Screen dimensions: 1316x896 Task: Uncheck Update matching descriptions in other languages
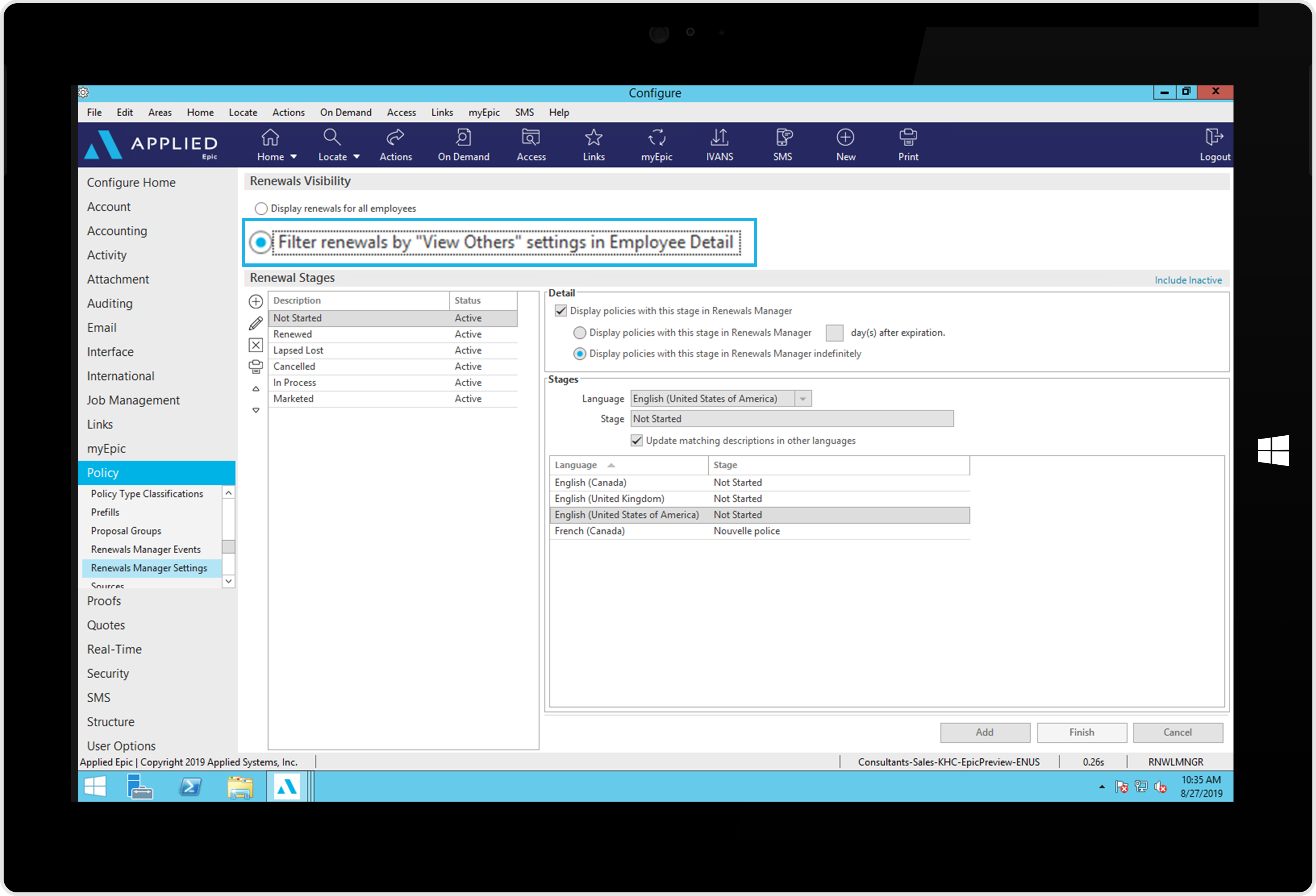coord(636,441)
